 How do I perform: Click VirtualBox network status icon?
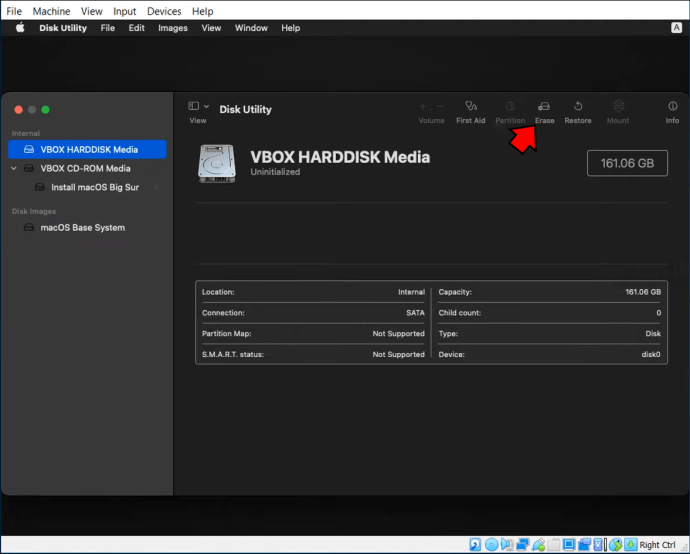coord(523,545)
